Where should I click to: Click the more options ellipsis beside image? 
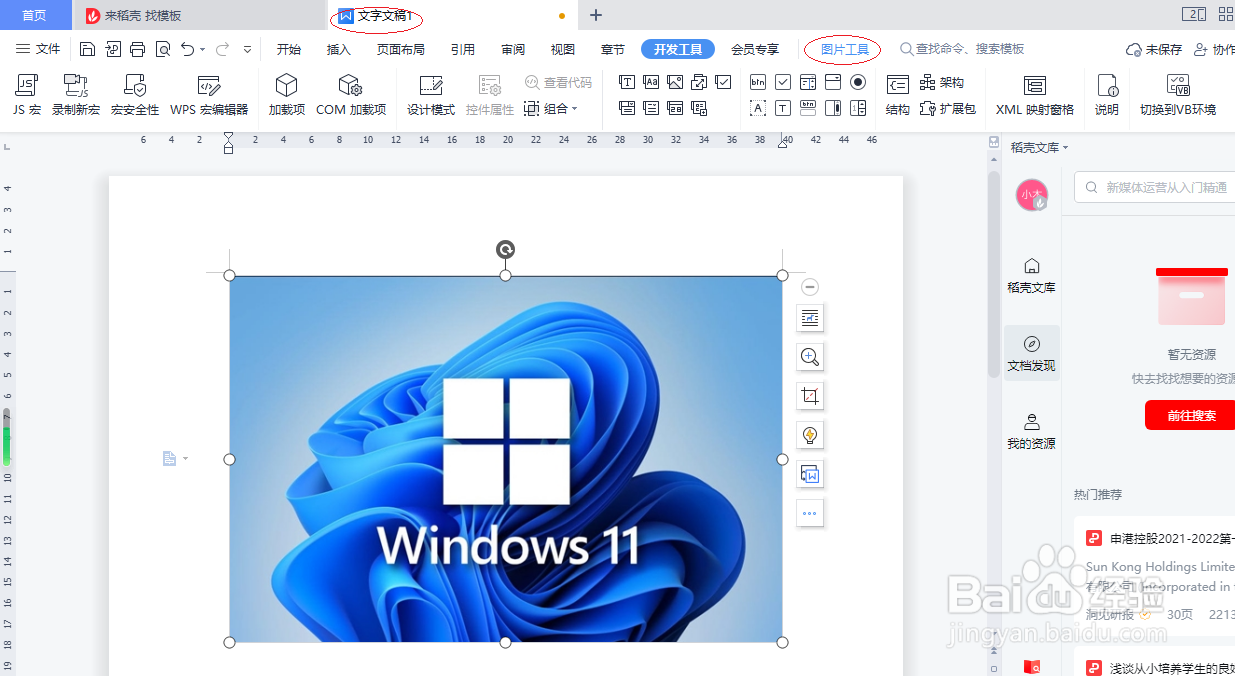point(810,513)
